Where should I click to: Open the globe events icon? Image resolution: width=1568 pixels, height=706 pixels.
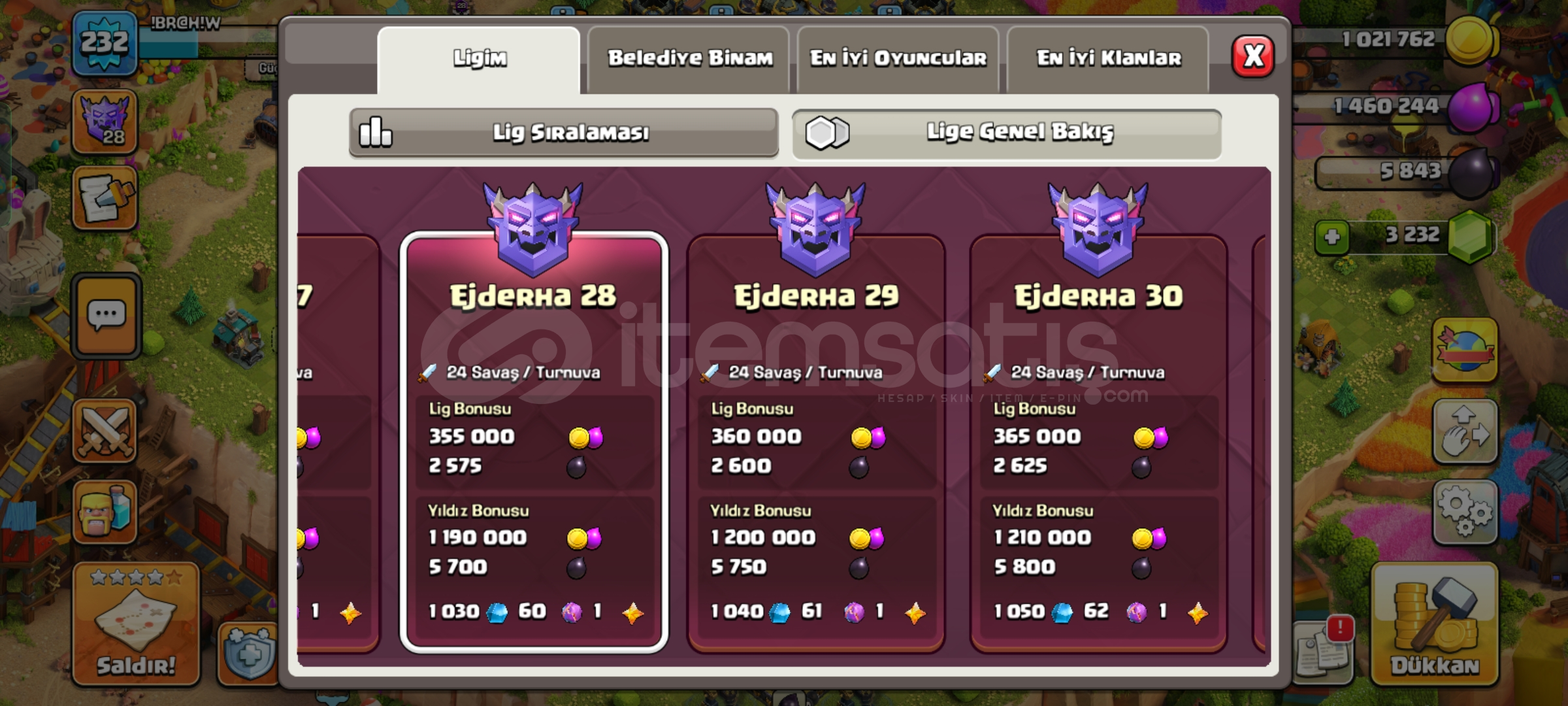1465,350
